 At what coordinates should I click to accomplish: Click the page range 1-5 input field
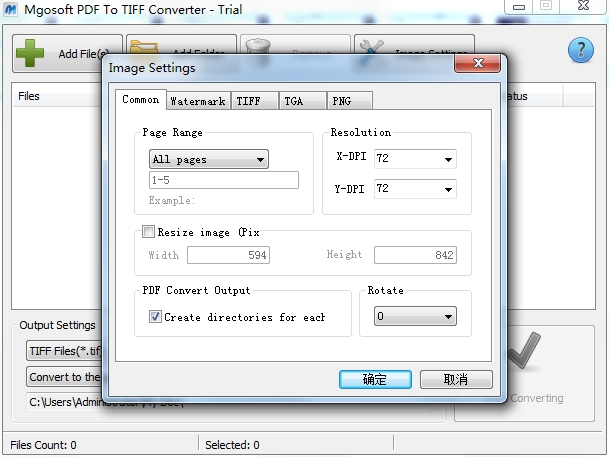point(224,180)
